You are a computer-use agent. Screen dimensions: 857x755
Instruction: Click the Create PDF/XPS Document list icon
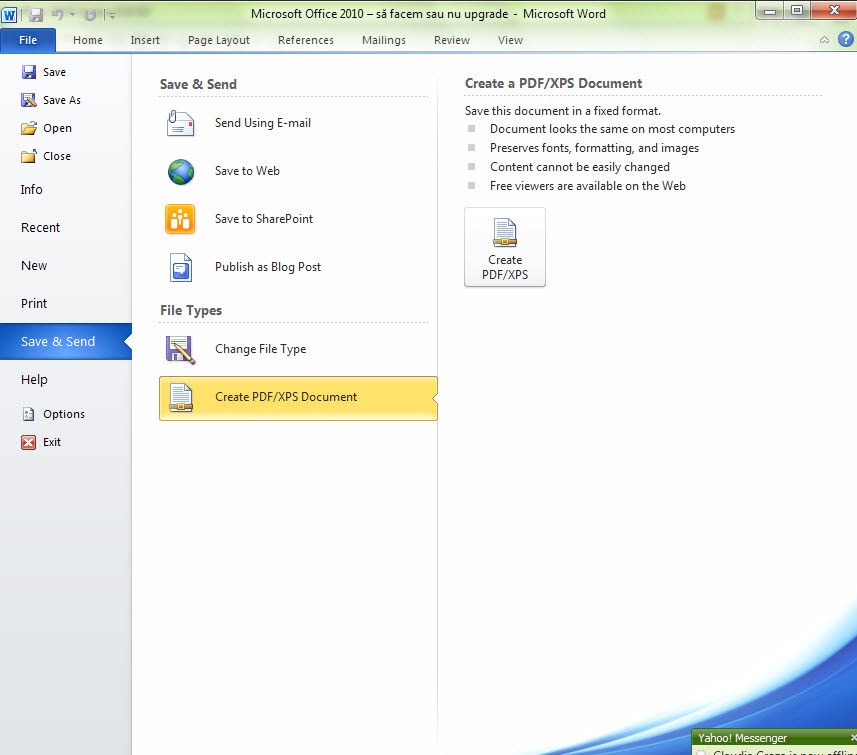pos(181,397)
